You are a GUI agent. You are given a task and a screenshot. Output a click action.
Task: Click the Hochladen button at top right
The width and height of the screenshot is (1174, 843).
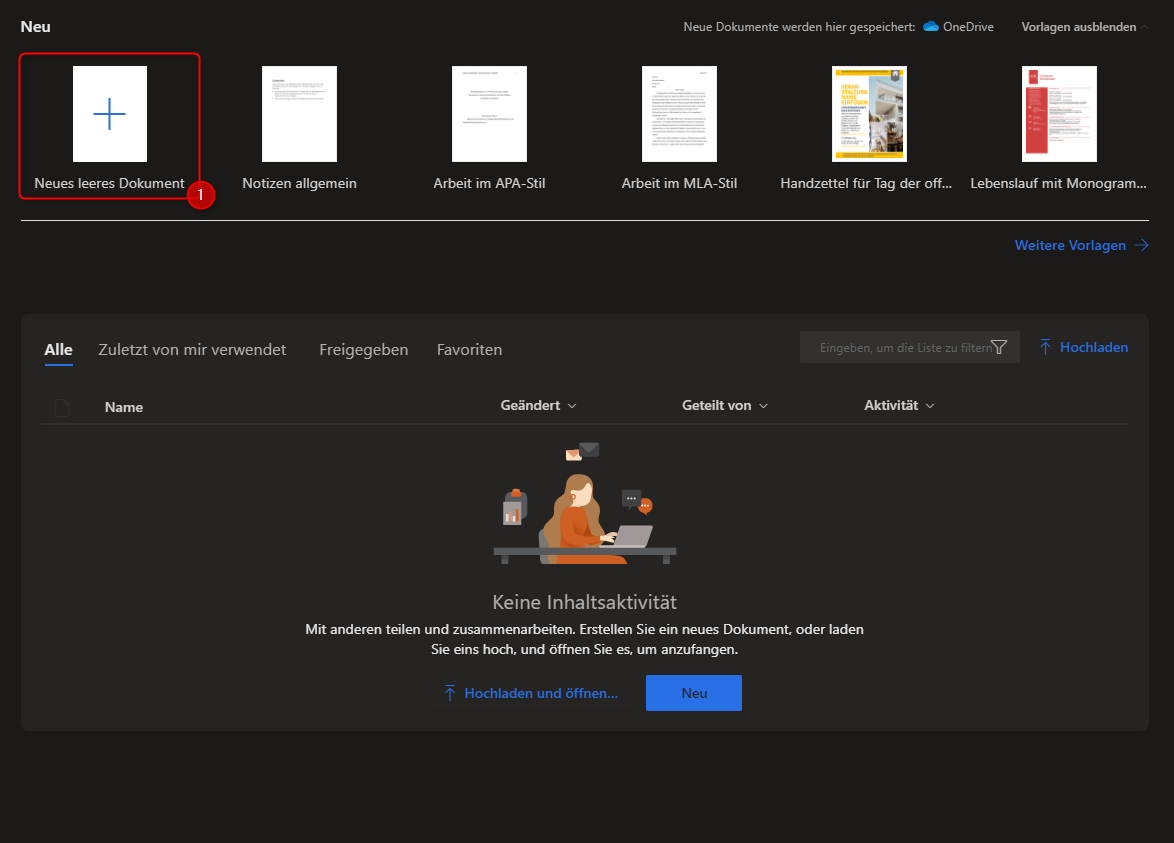tap(1084, 348)
